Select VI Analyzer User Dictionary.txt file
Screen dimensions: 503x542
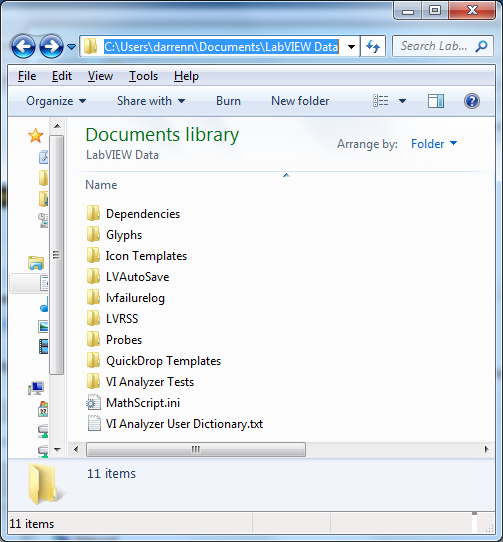(x=175, y=424)
